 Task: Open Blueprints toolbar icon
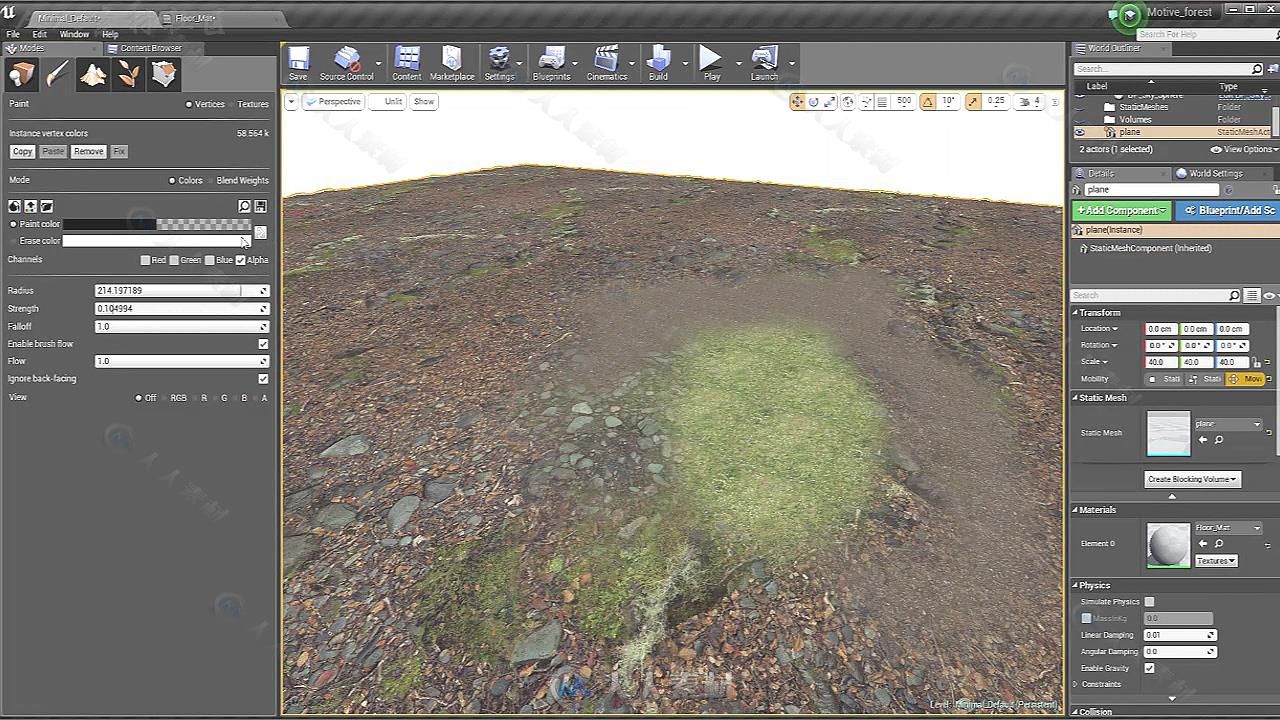tap(551, 63)
